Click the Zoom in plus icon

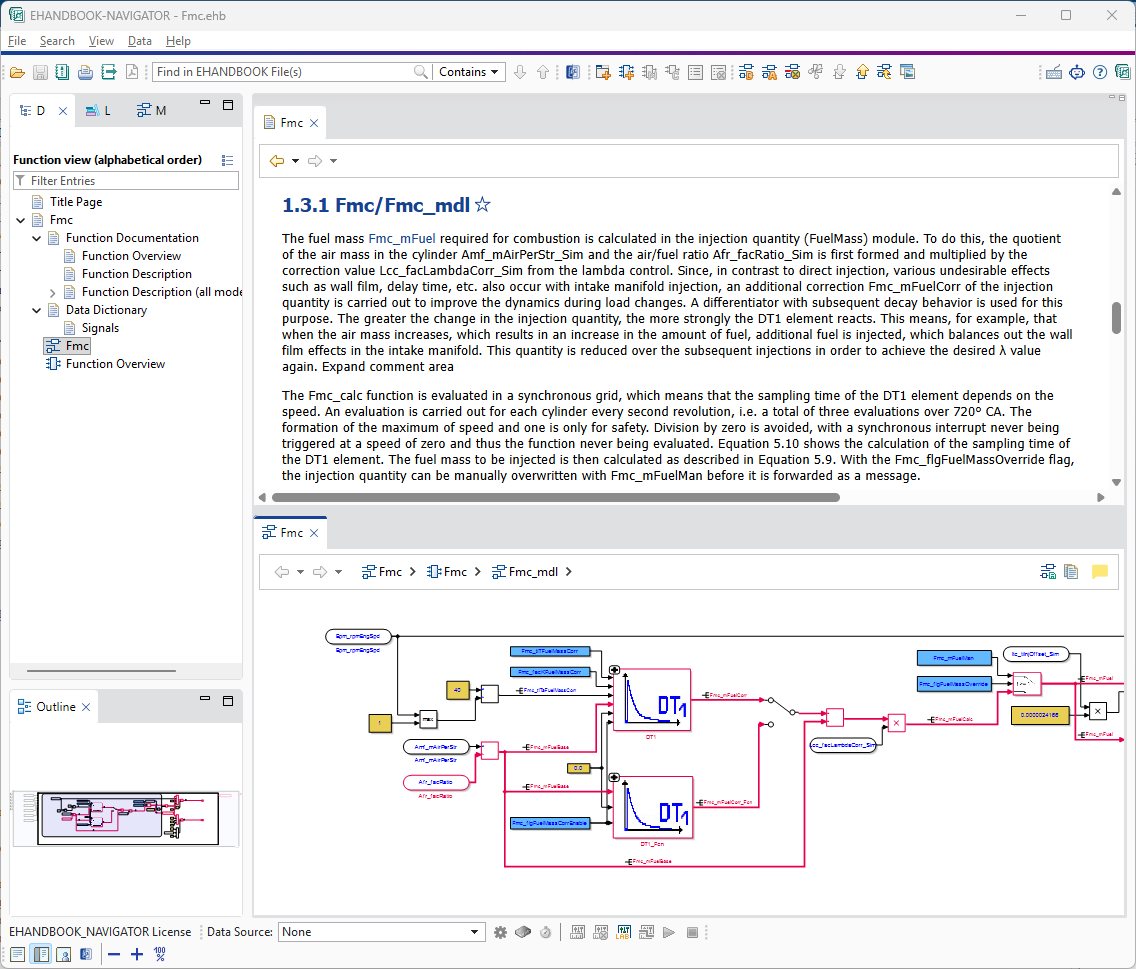click(136, 955)
